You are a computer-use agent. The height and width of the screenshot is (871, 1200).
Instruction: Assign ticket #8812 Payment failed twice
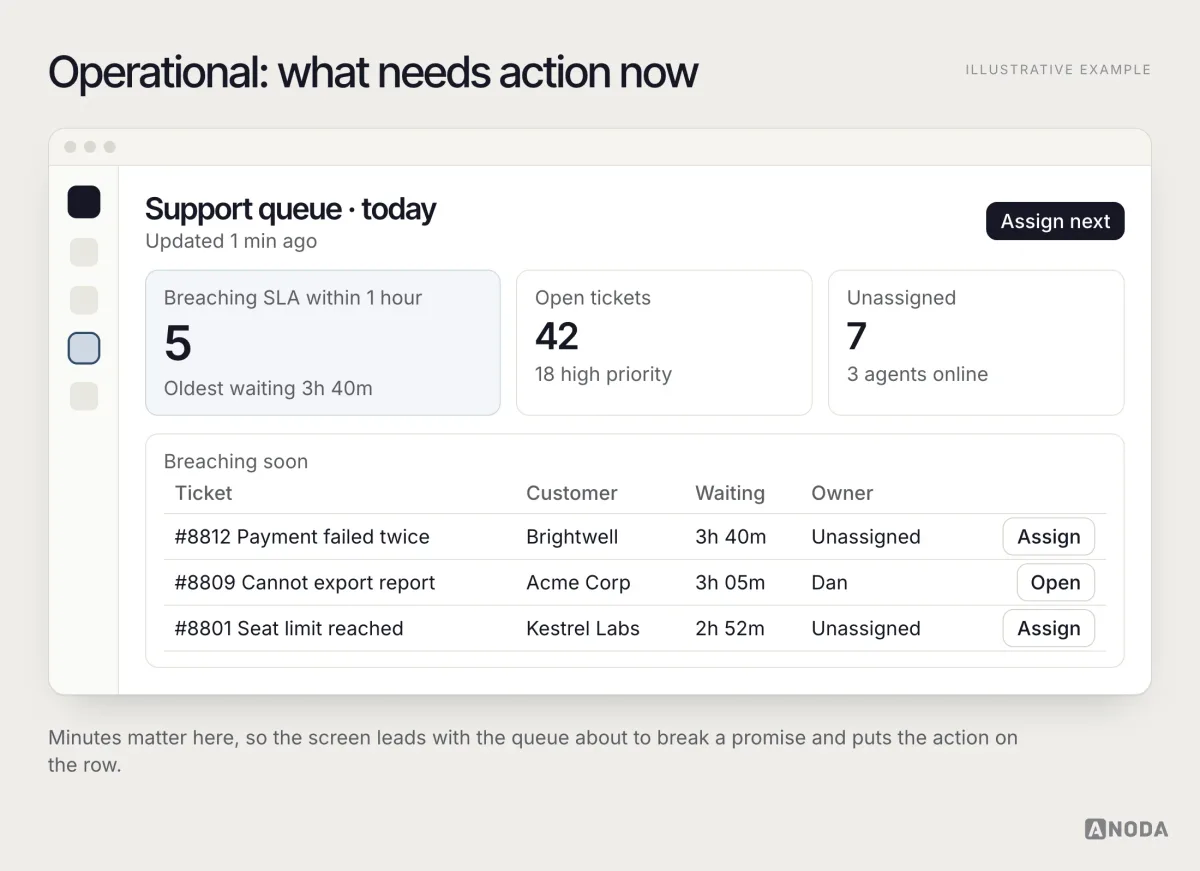pyautogui.click(x=1049, y=537)
